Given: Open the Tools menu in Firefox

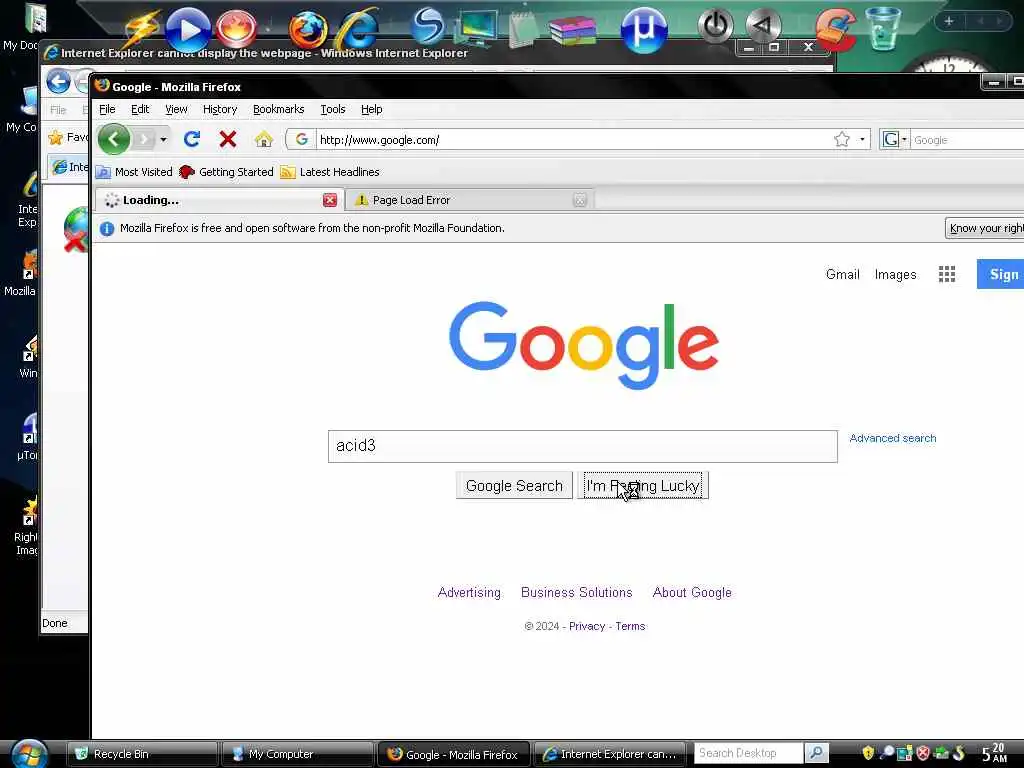Looking at the screenshot, I should pos(332,109).
